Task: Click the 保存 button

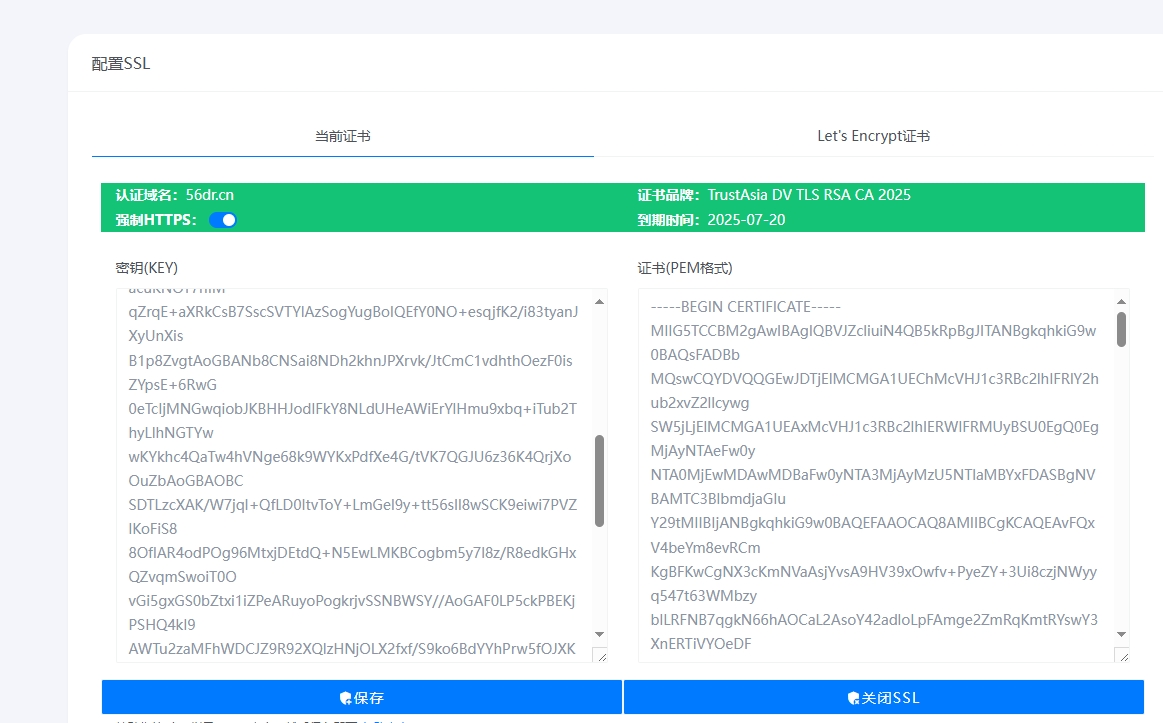Action: pyautogui.click(x=362, y=697)
